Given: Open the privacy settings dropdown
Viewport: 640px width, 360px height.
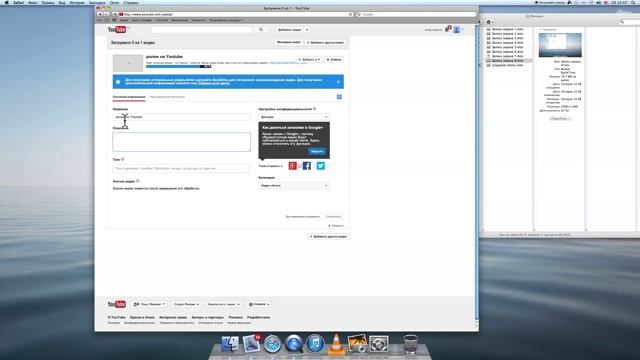Looking at the screenshot, I should [x=293, y=117].
